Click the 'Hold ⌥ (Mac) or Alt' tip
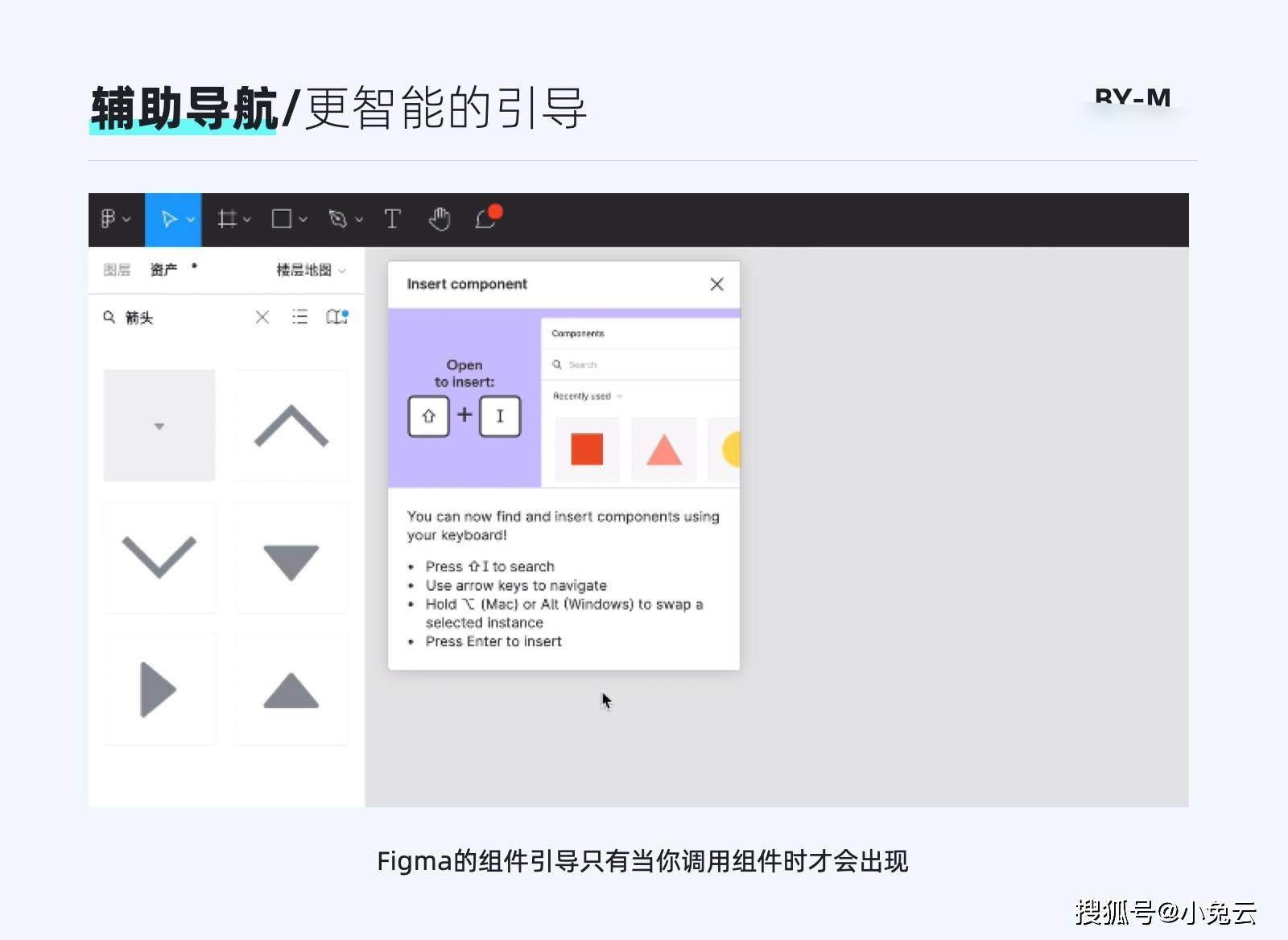Viewport: 1288px width, 940px height. coord(563,613)
